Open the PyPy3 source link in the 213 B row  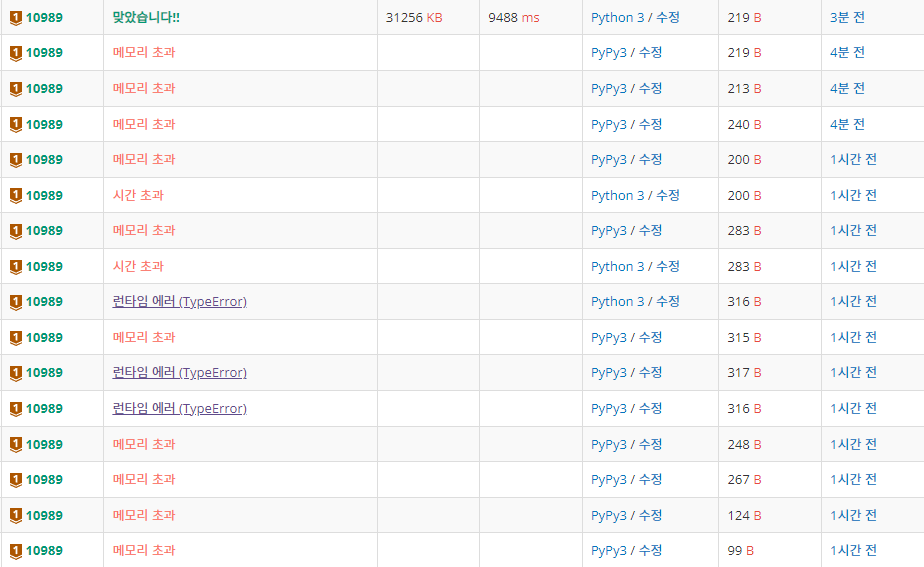point(609,88)
